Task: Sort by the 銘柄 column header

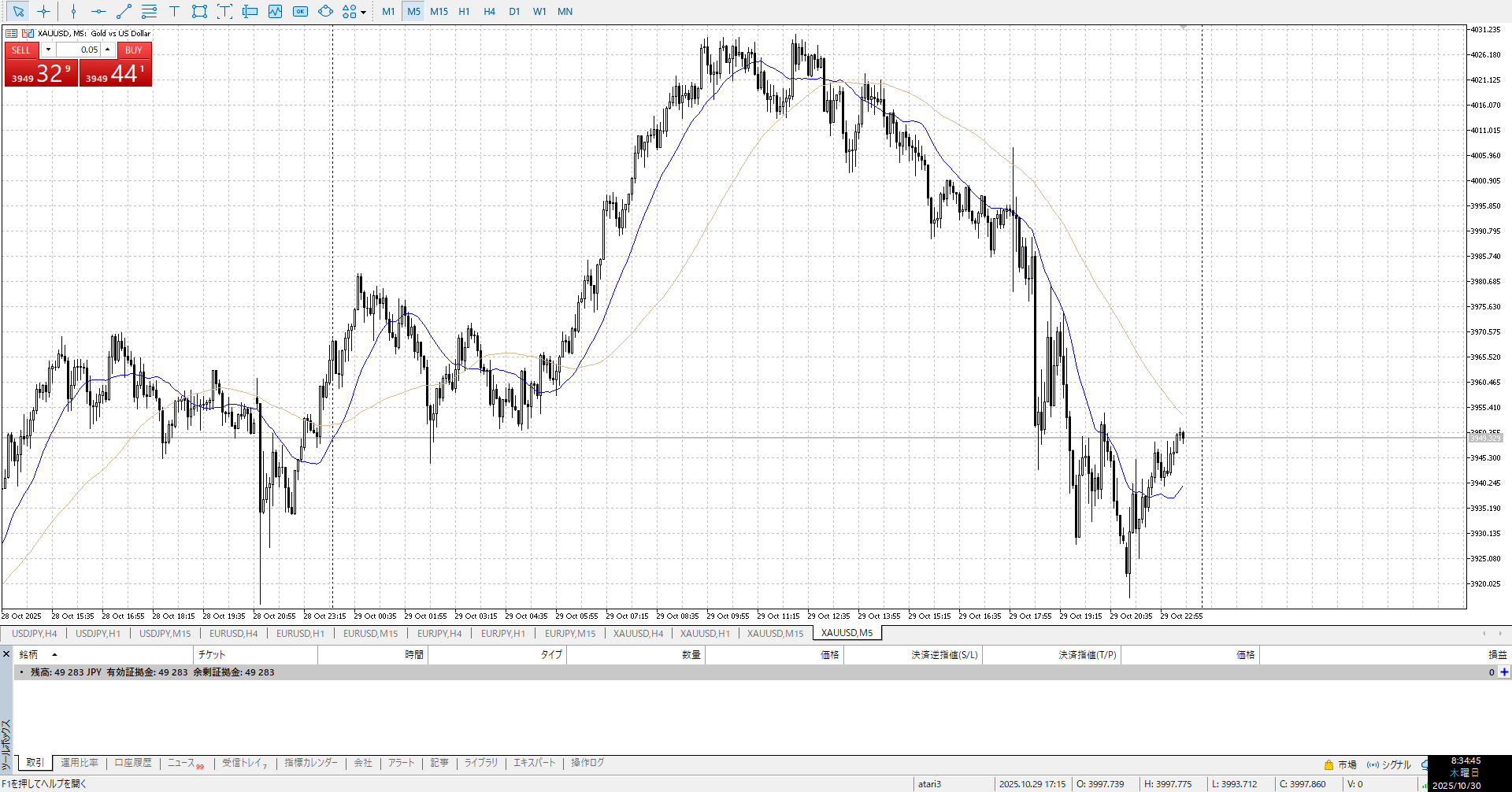Action: point(29,654)
